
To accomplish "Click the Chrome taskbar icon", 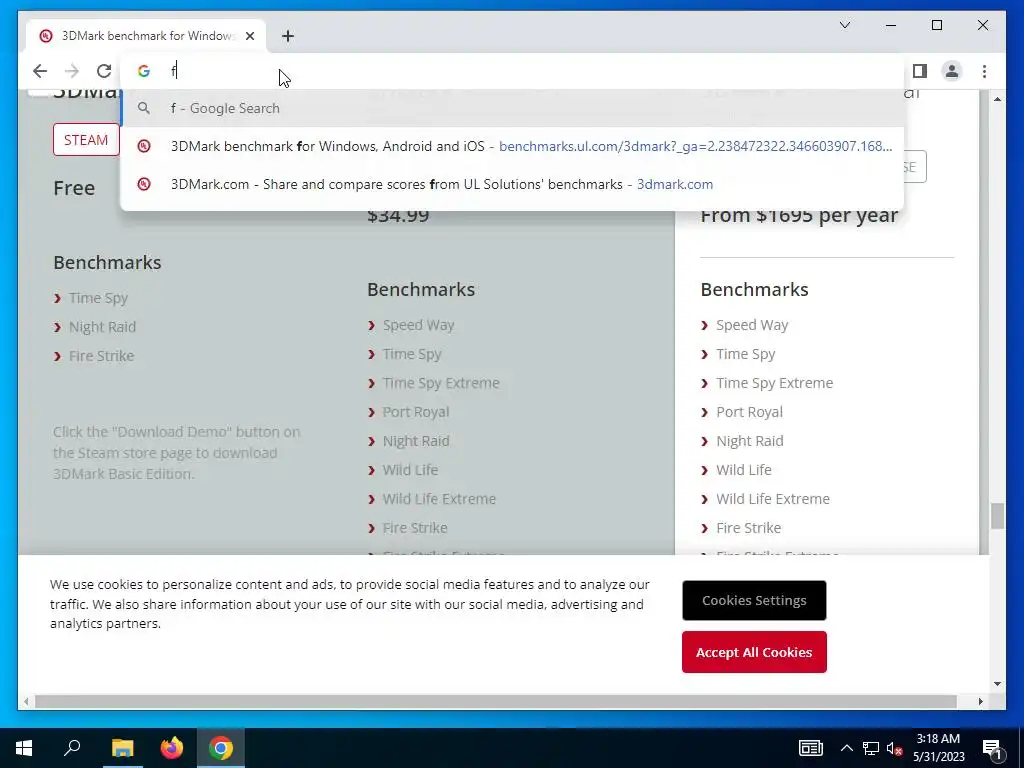I will coord(221,748).
